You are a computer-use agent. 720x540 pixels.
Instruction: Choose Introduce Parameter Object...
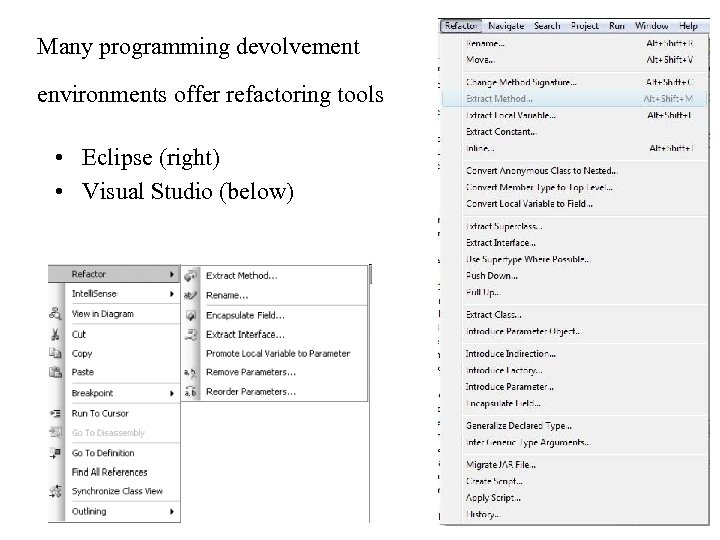tap(574, 332)
